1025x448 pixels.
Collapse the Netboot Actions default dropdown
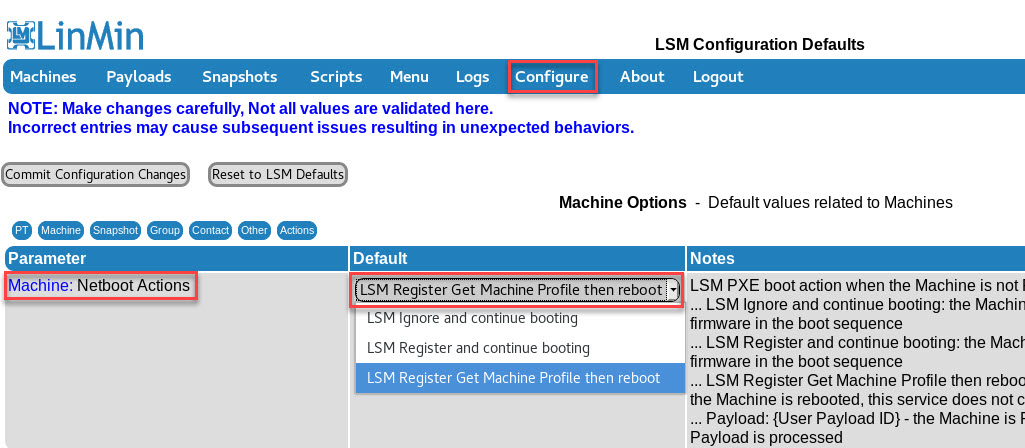(518, 290)
